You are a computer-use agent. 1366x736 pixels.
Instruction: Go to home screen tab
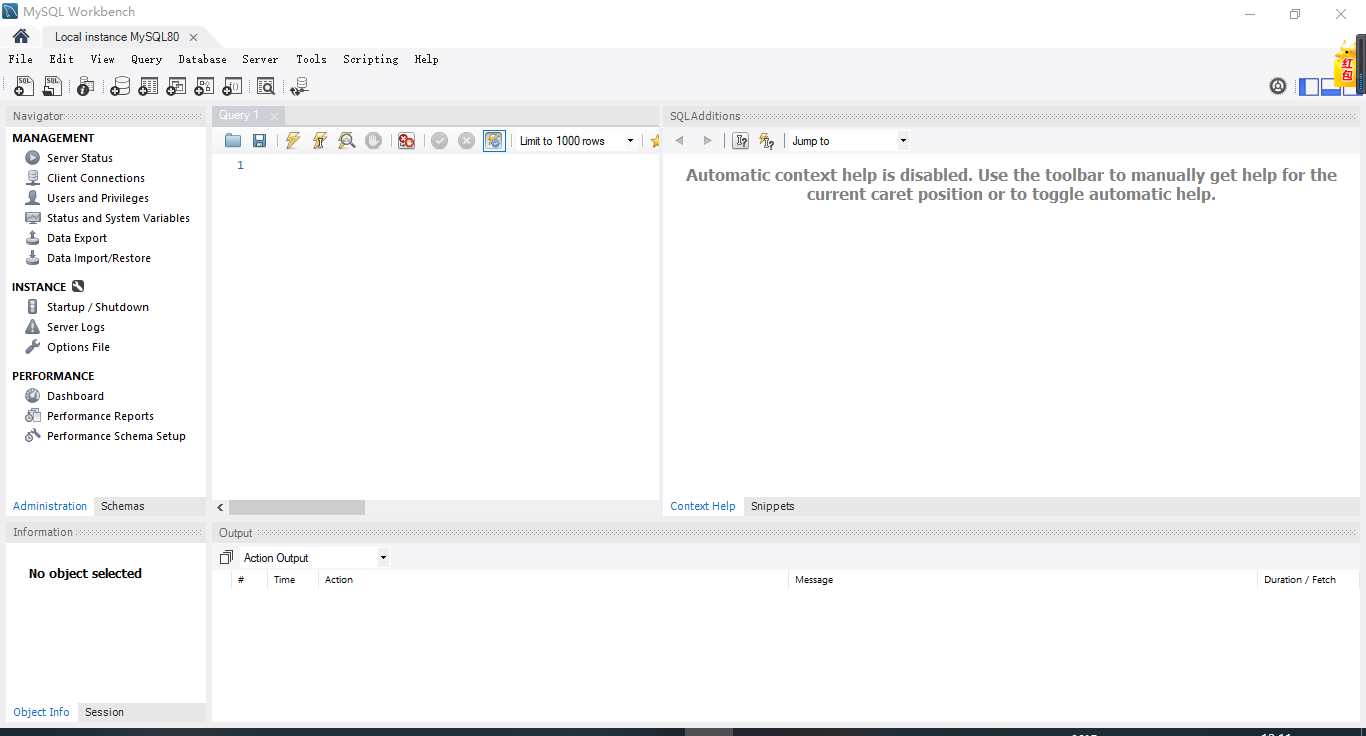click(21, 37)
